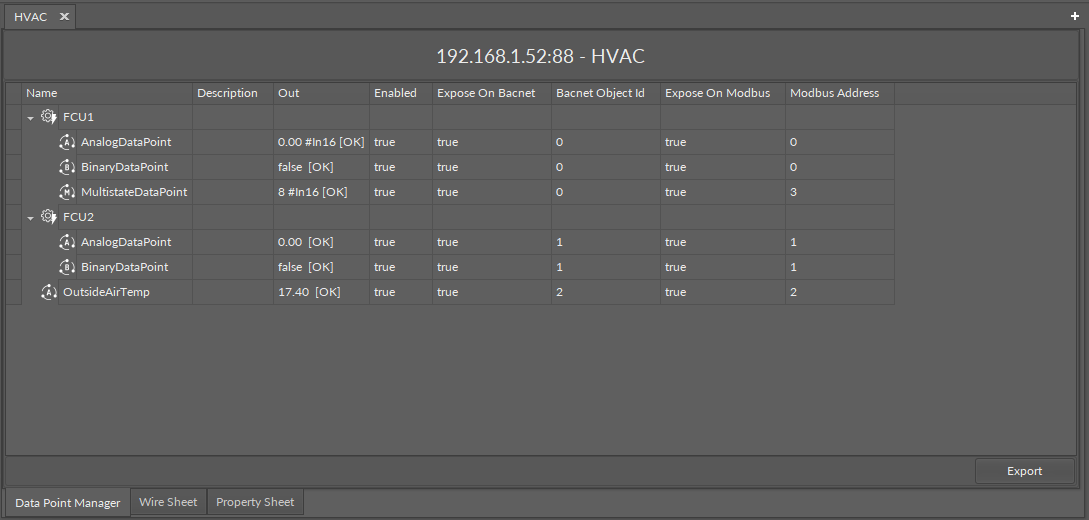This screenshot has height=520, width=1089.
Task: Click the BinaryDataPoint icon under FCU1
Action: 67,167
